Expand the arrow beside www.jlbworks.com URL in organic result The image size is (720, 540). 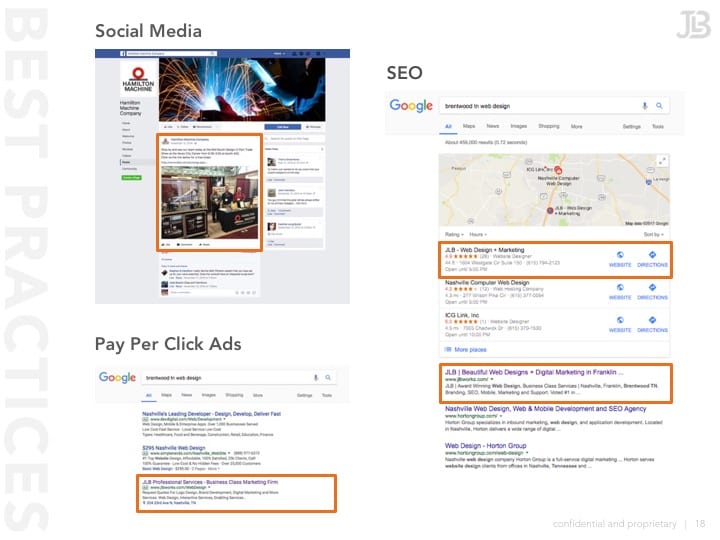point(492,379)
